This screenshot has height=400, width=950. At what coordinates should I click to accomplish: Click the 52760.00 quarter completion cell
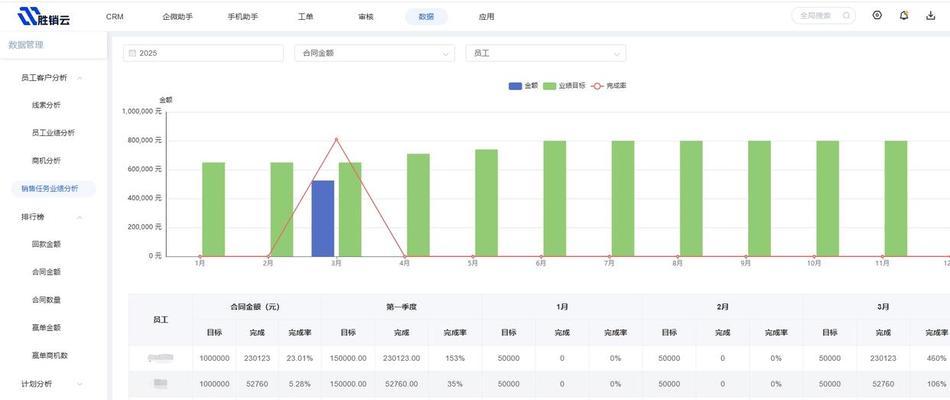click(401, 384)
